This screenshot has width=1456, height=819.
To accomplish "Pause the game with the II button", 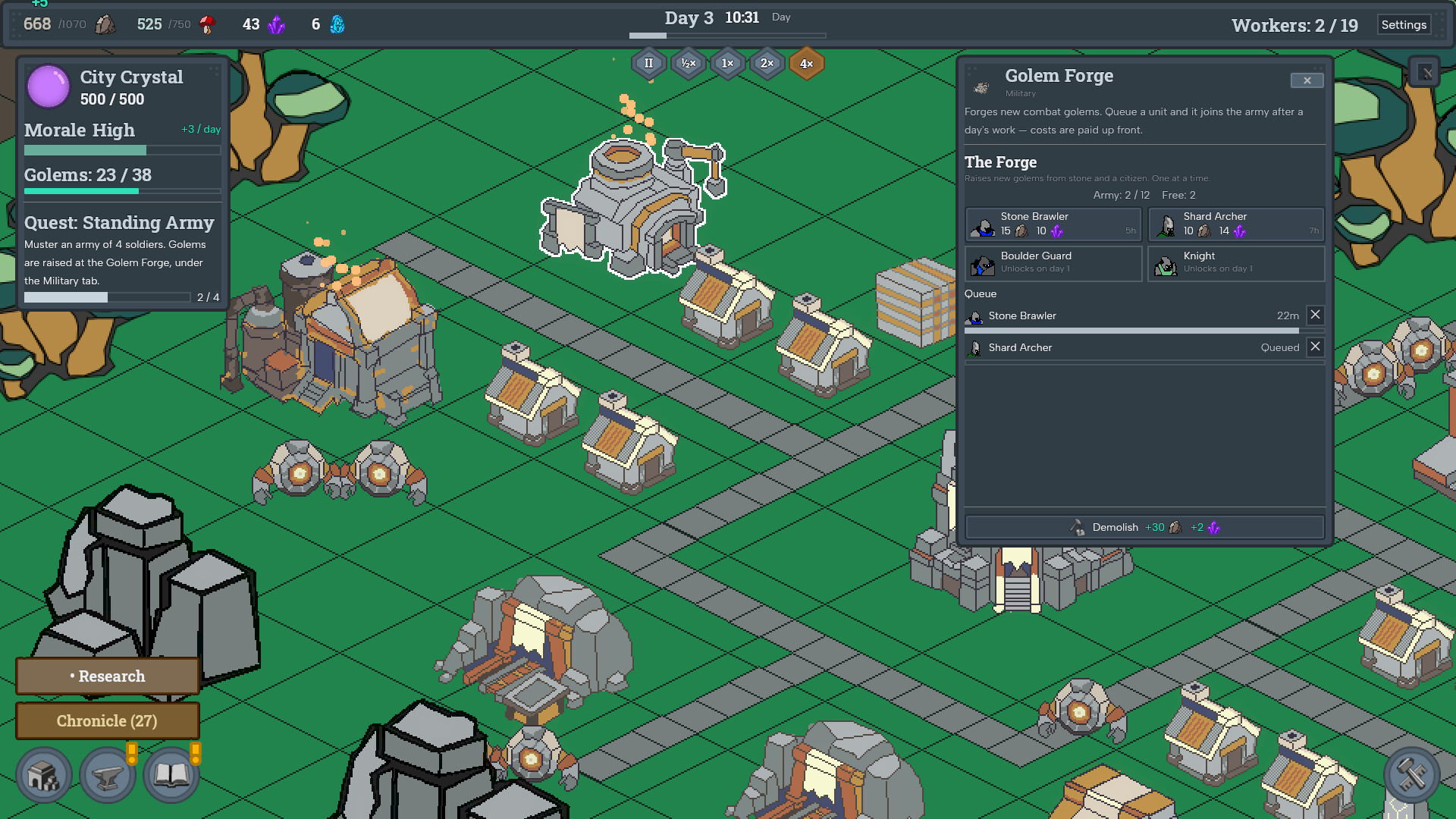I will point(648,64).
